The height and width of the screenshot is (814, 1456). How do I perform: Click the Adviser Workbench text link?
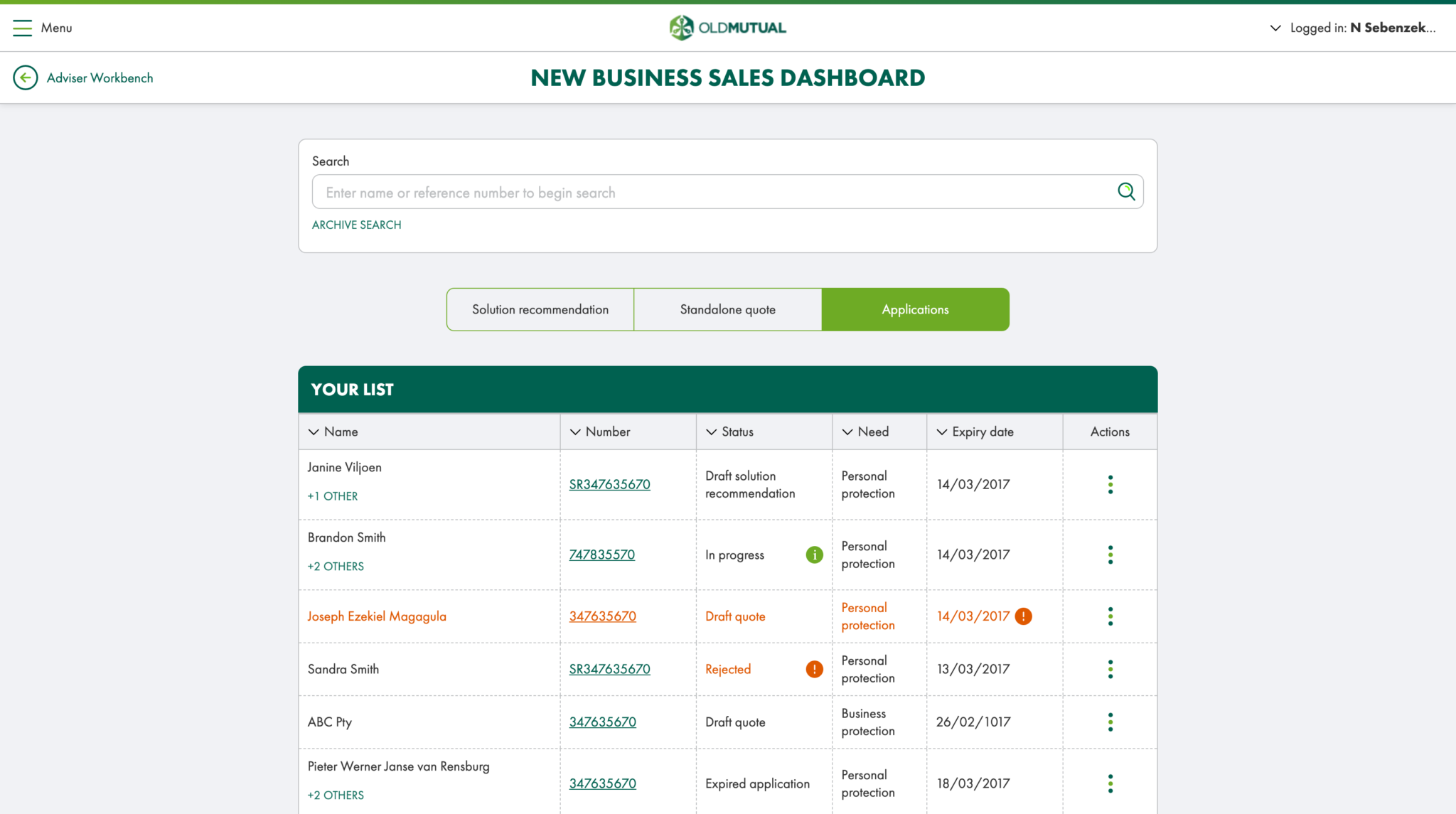click(100, 77)
